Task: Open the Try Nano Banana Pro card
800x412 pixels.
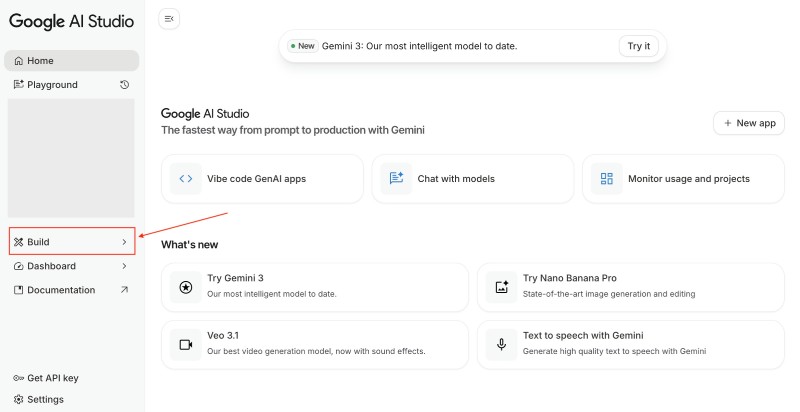Action: pos(631,287)
